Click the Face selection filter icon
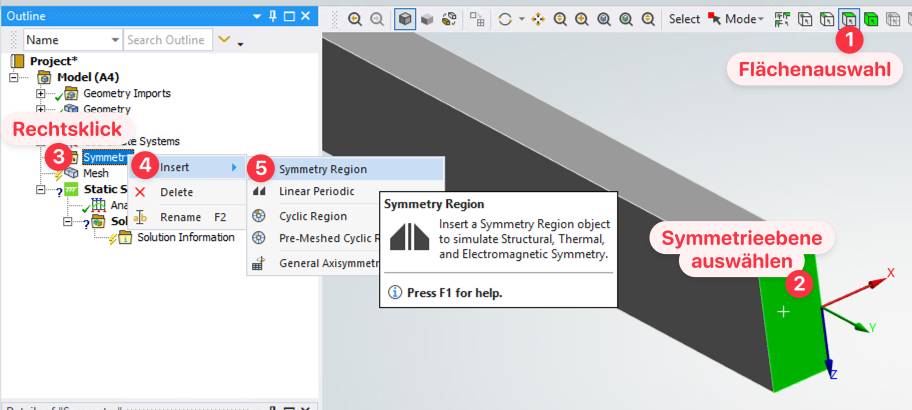The height and width of the screenshot is (410, 912). 848,19
